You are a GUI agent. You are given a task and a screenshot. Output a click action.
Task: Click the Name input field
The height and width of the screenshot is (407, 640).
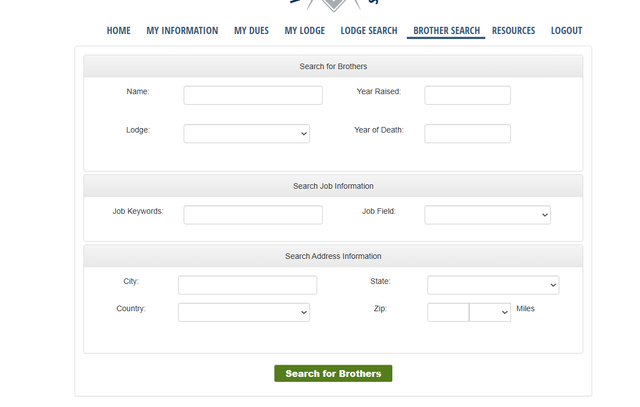253,95
